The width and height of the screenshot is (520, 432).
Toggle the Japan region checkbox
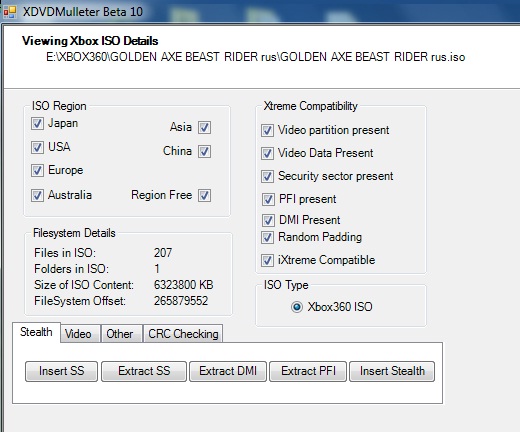coord(37,123)
